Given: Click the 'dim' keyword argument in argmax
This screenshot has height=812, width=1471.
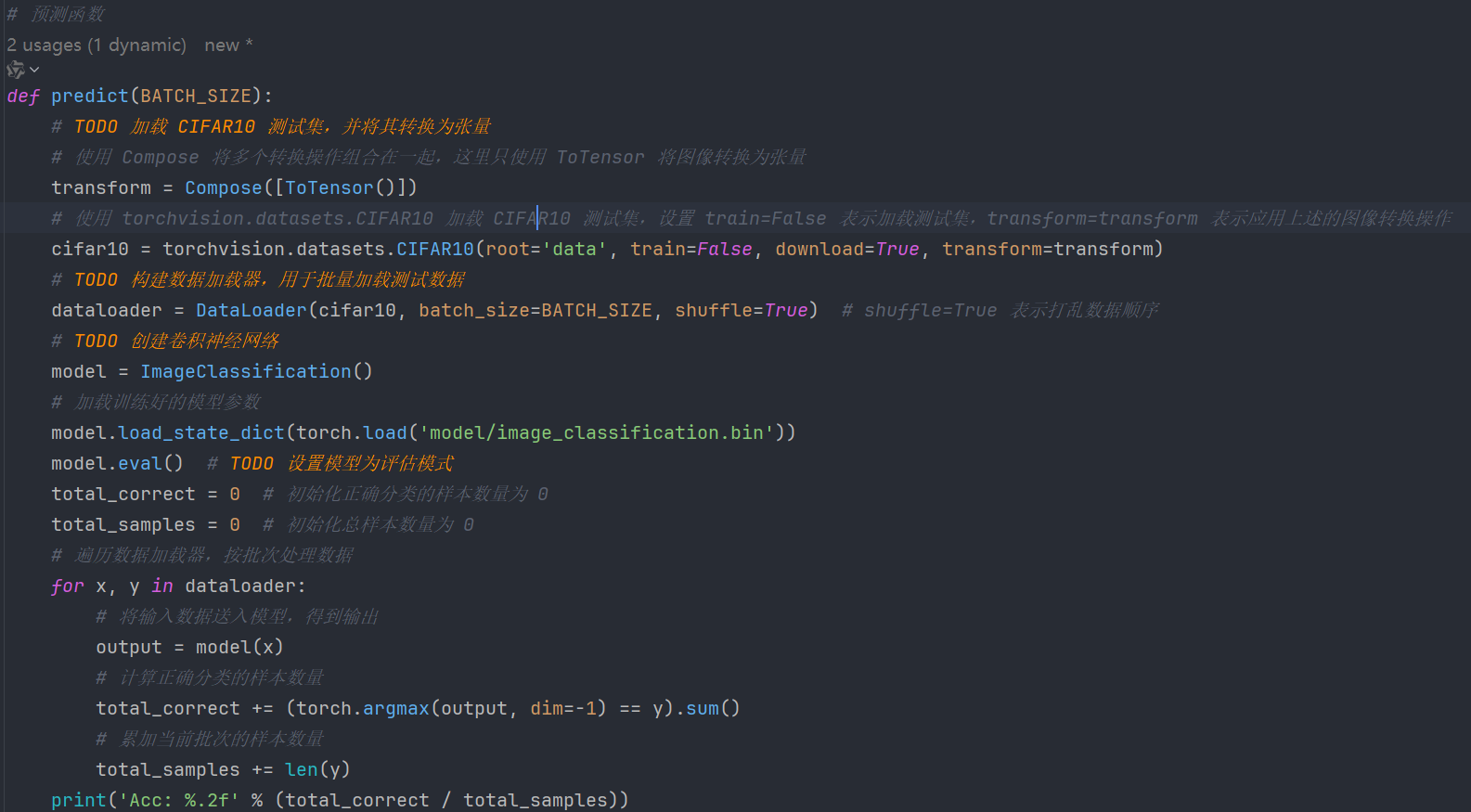Looking at the screenshot, I should [x=547, y=708].
